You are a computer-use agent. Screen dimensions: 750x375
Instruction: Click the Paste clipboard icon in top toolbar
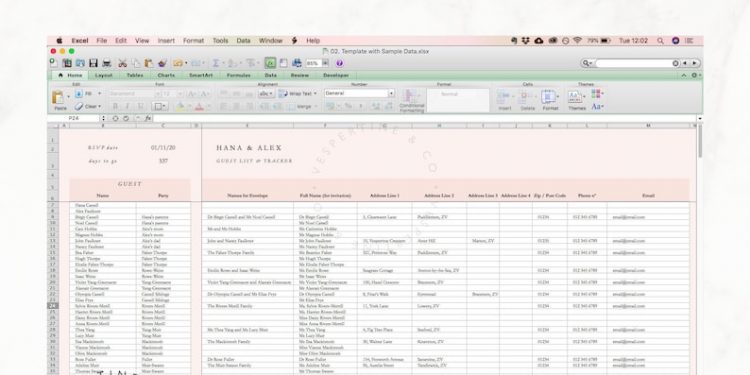tap(149, 63)
